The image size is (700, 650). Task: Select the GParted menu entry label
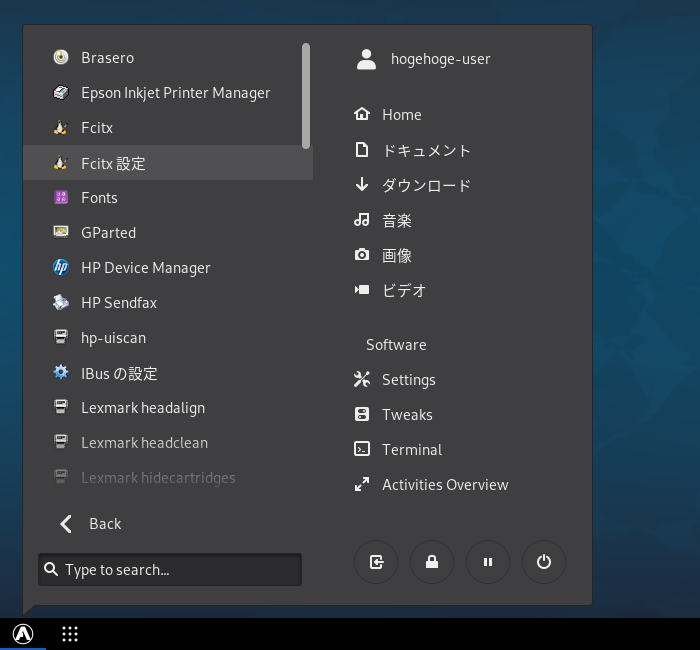tap(108, 233)
